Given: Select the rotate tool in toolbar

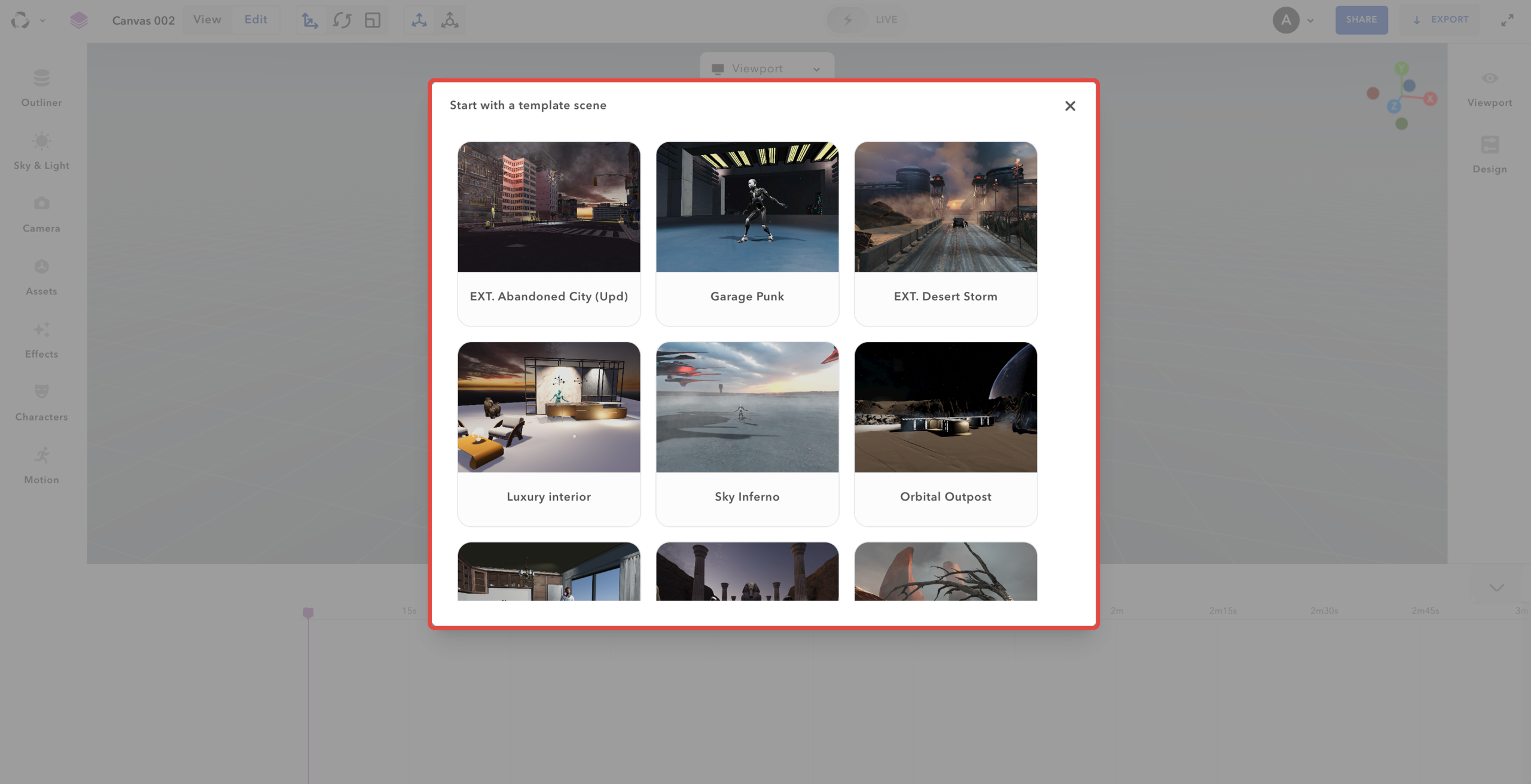Looking at the screenshot, I should click(x=341, y=20).
